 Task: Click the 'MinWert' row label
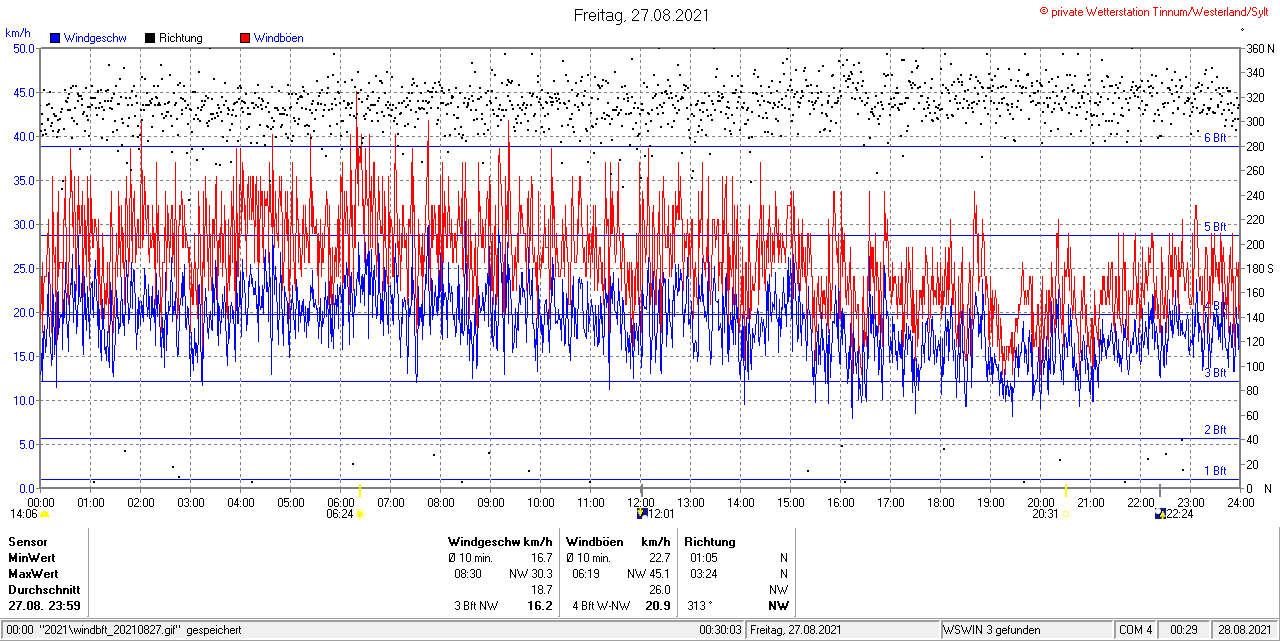[x=32, y=557]
